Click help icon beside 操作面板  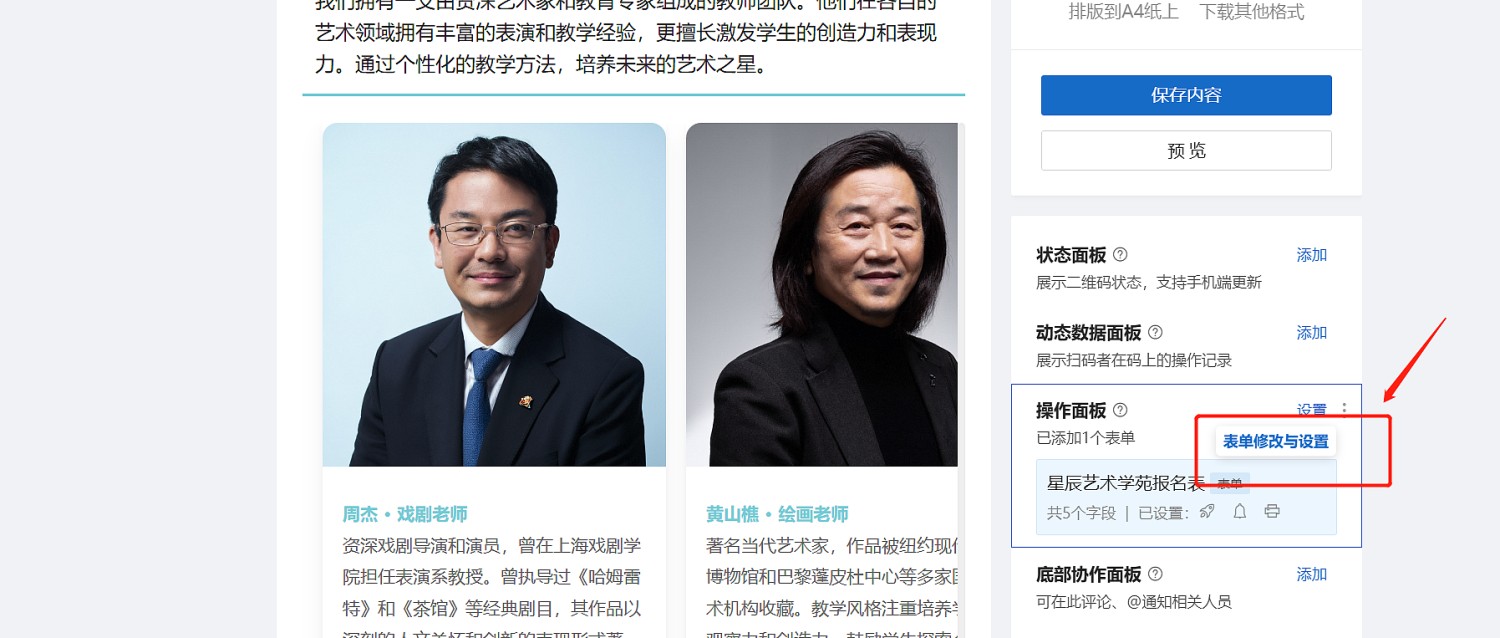pyautogui.click(x=1120, y=410)
